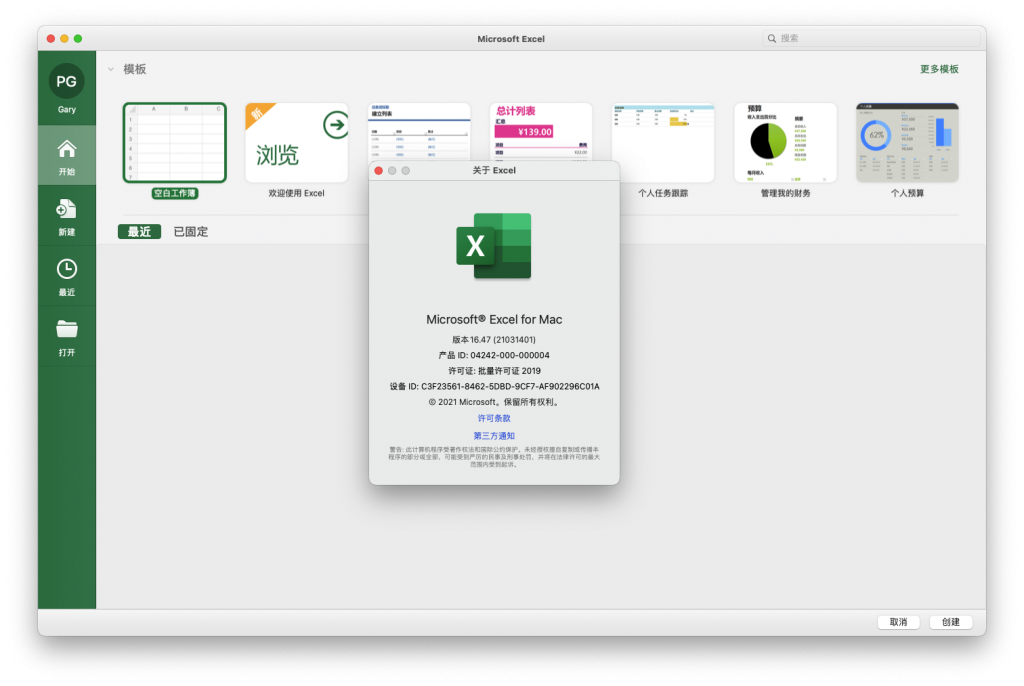Go to the 开始 home section

67,155
